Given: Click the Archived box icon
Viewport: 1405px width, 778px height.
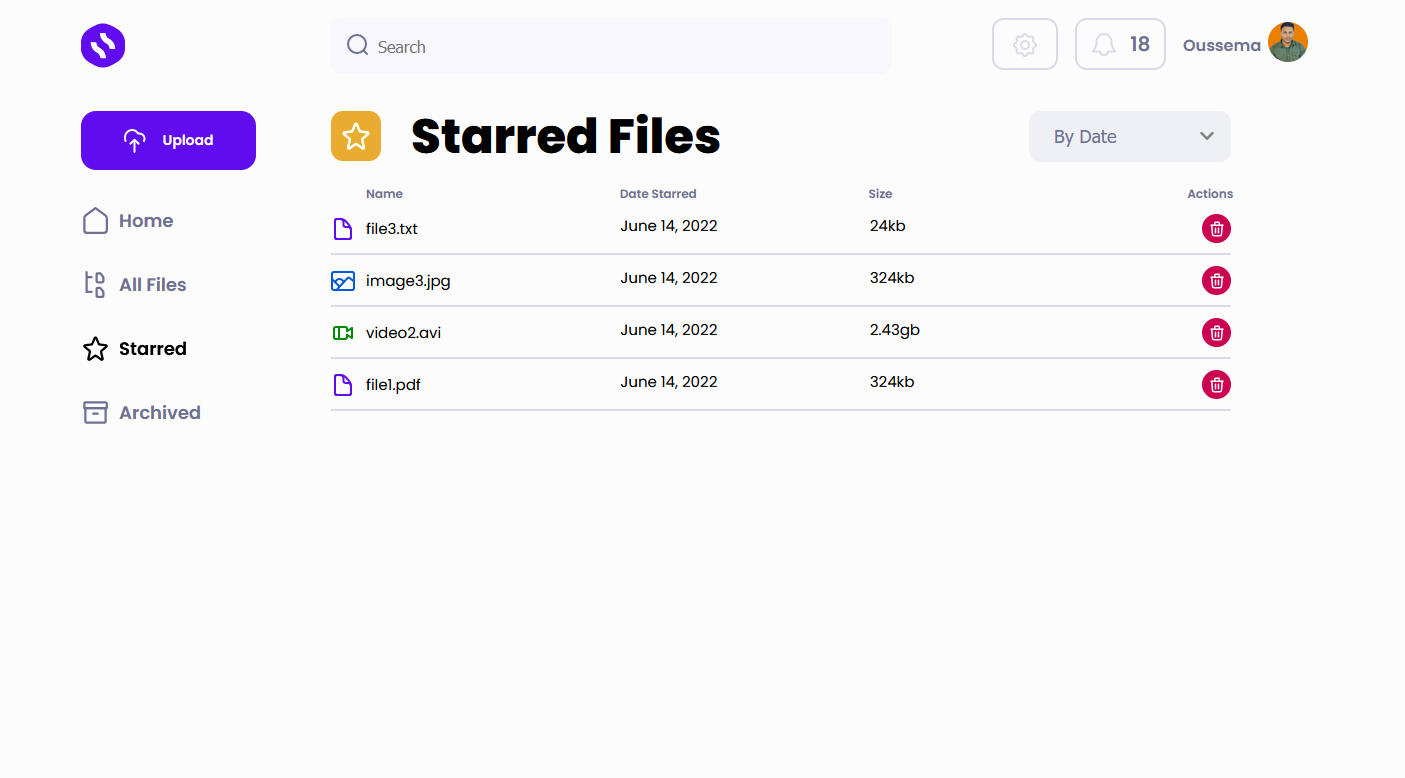Looking at the screenshot, I should pos(95,413).
